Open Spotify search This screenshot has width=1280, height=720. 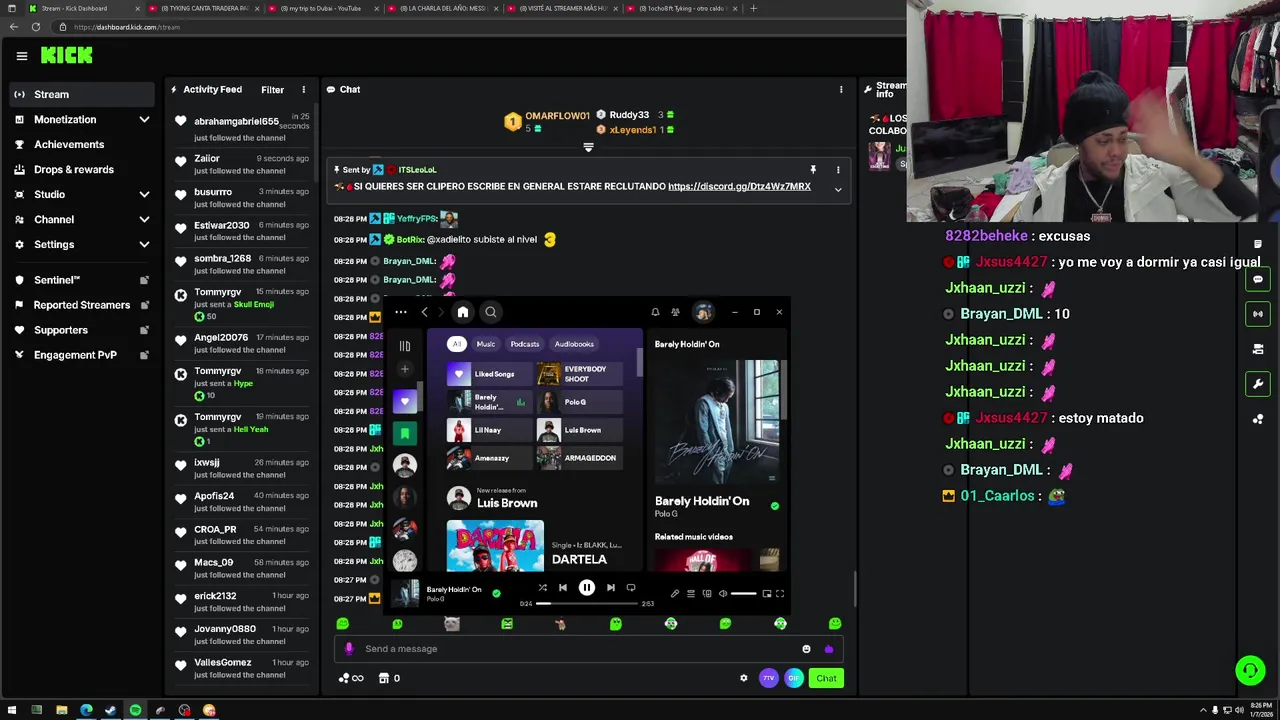pos(491,312)
